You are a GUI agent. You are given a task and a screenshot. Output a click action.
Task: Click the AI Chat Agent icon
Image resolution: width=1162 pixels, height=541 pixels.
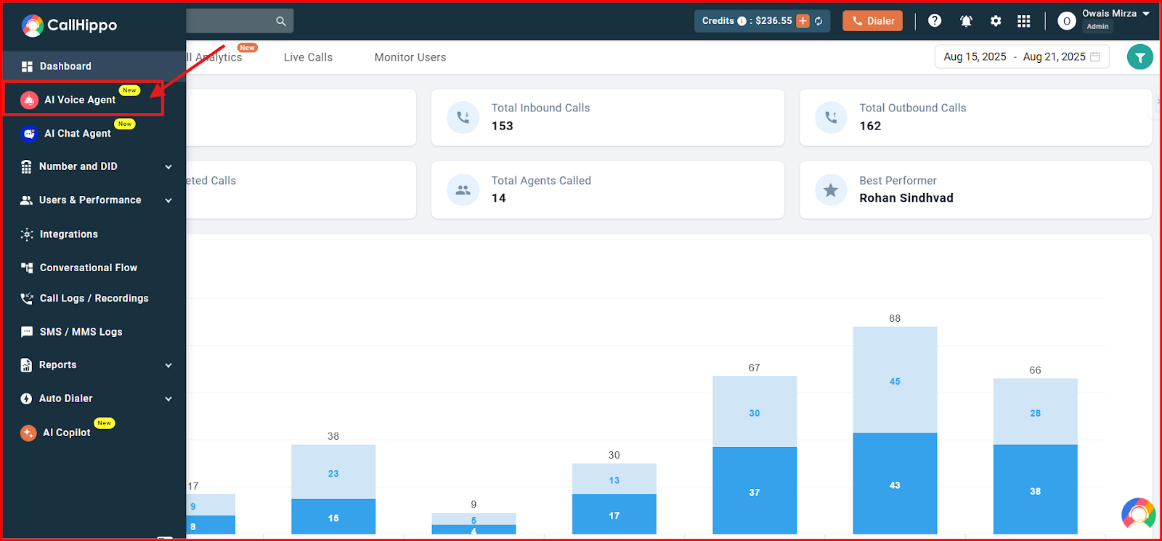point(29,134)
